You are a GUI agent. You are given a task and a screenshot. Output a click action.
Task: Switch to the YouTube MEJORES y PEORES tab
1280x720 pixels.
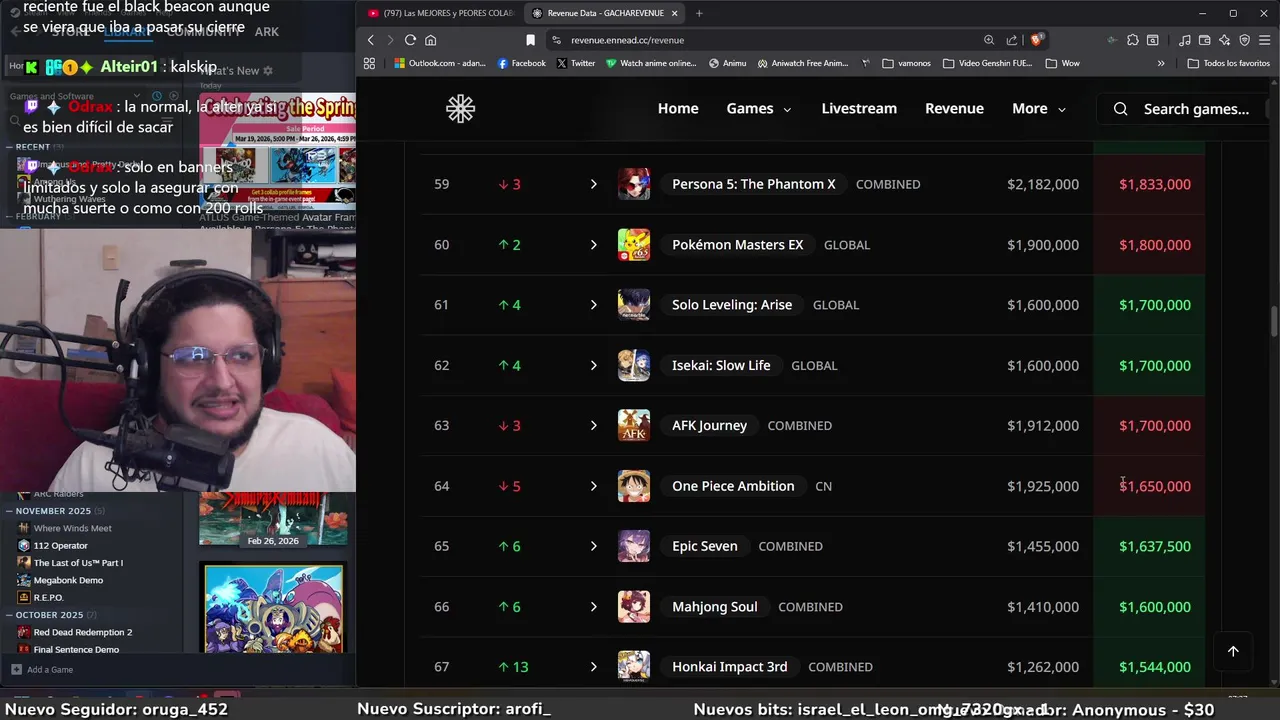click(440, 13)
